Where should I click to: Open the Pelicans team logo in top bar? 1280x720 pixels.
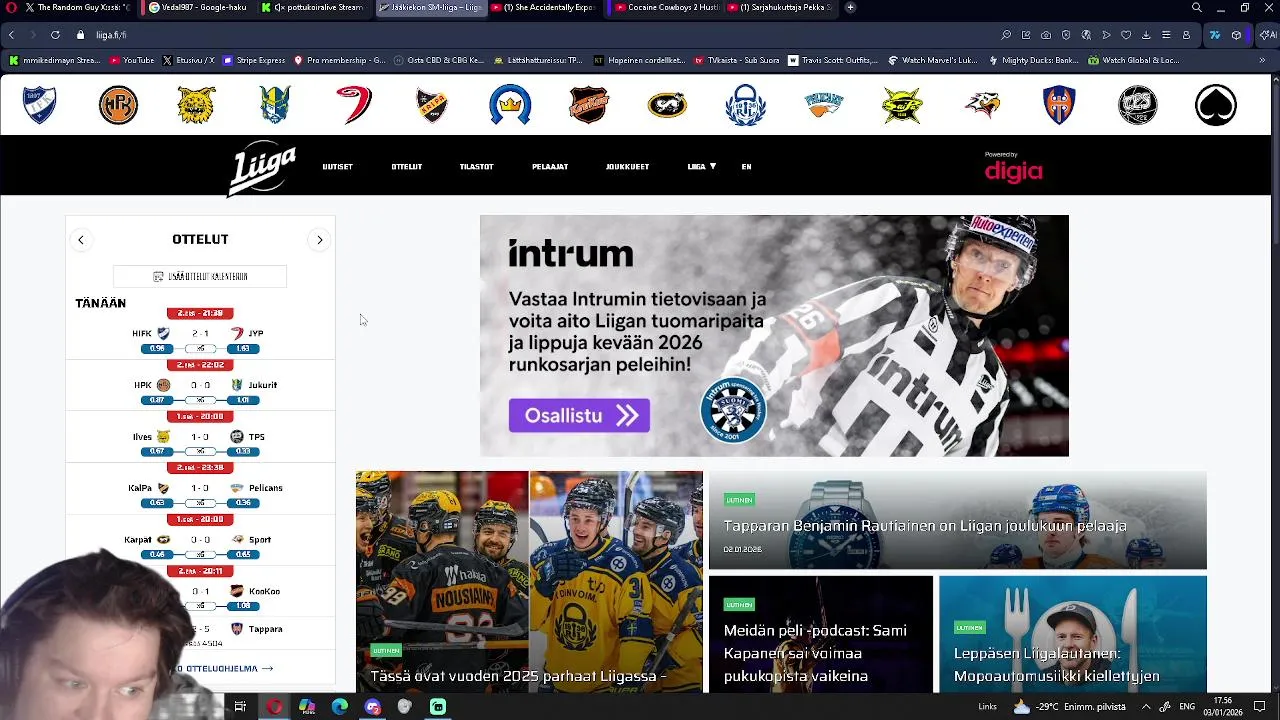(x=824, y=104)
